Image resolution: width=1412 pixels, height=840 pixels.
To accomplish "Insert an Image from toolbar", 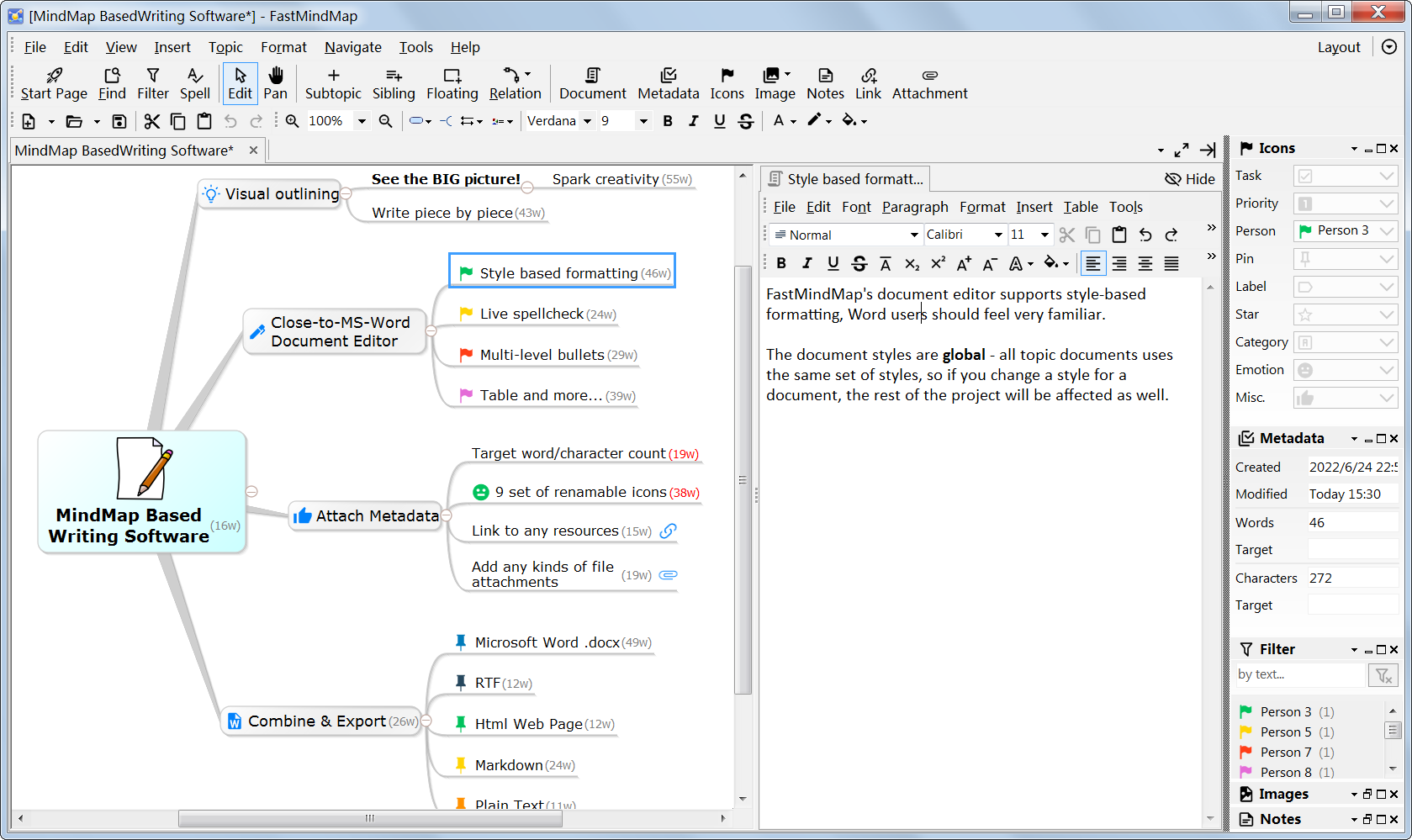I will tap(775, 84).
